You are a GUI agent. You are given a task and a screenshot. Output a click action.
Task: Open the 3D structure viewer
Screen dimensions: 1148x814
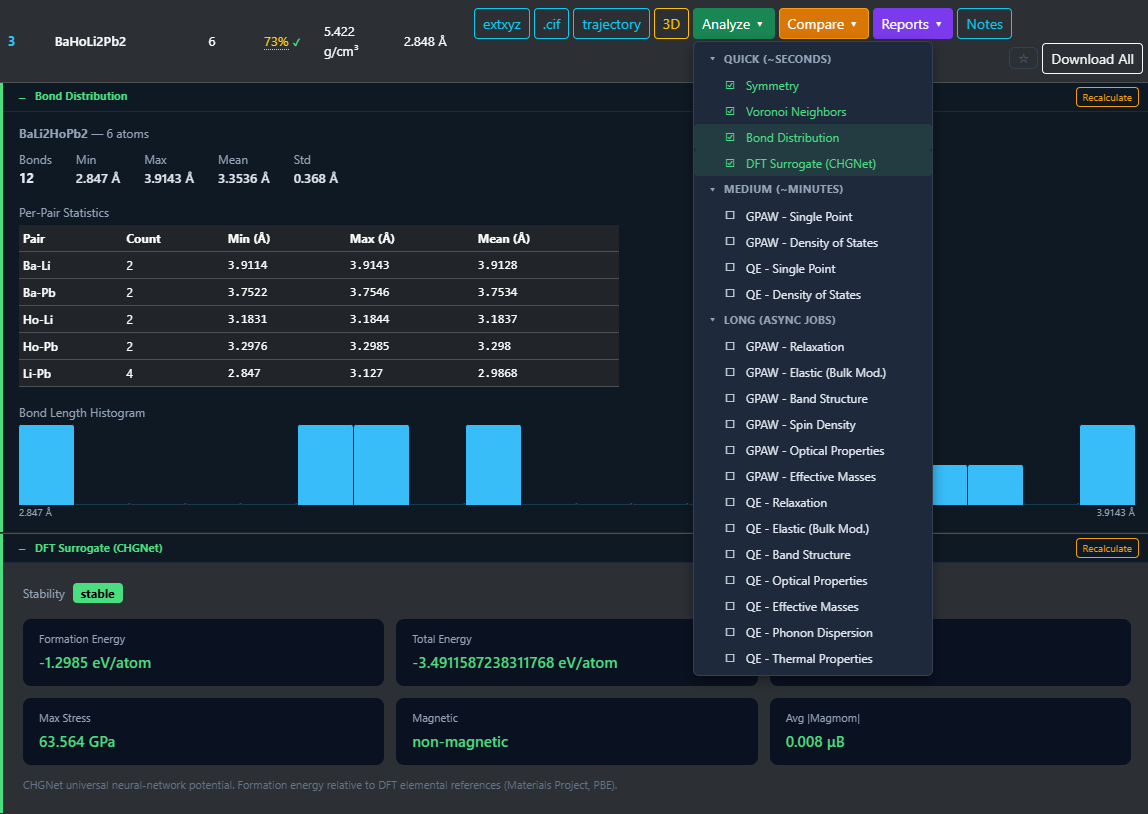(x=671, y=24)
